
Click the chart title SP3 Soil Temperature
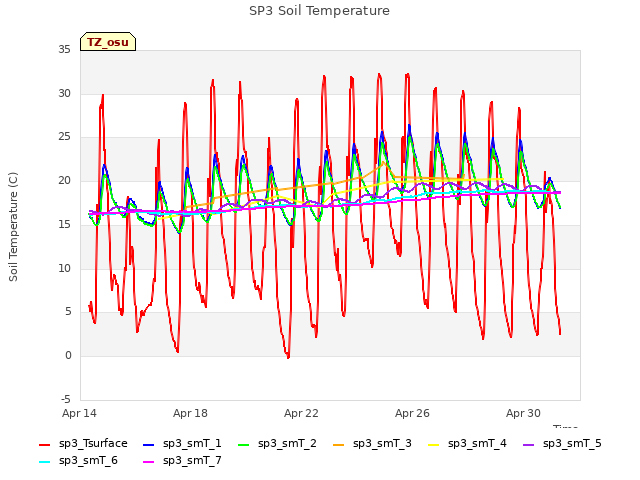click(x=319, y=11)
